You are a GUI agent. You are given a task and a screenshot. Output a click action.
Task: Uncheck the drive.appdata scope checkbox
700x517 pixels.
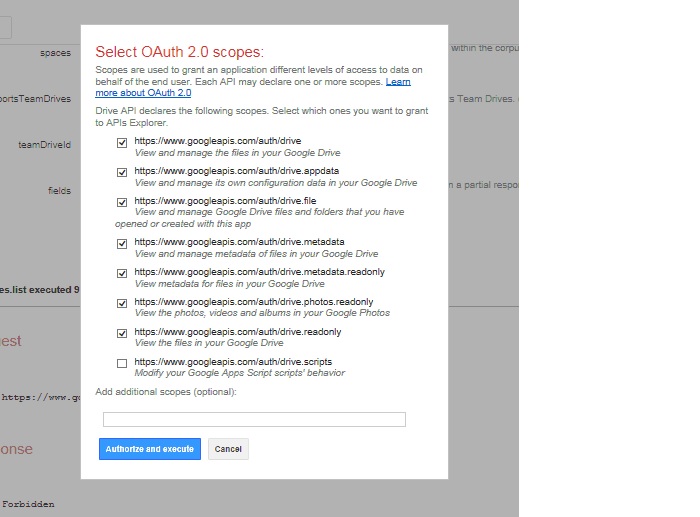(122, 172)
